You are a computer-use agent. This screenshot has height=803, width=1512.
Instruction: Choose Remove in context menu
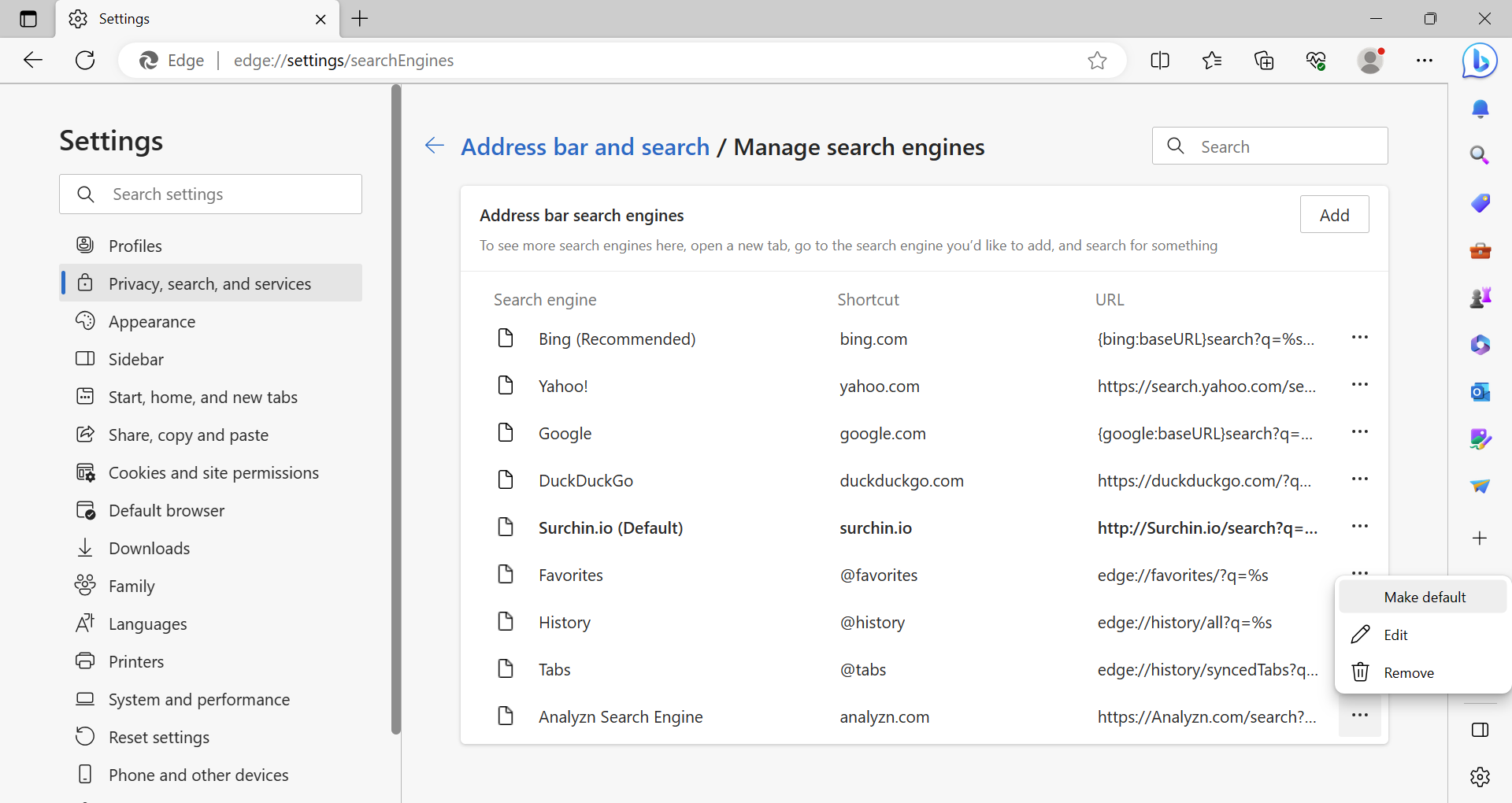(1422, 672)
